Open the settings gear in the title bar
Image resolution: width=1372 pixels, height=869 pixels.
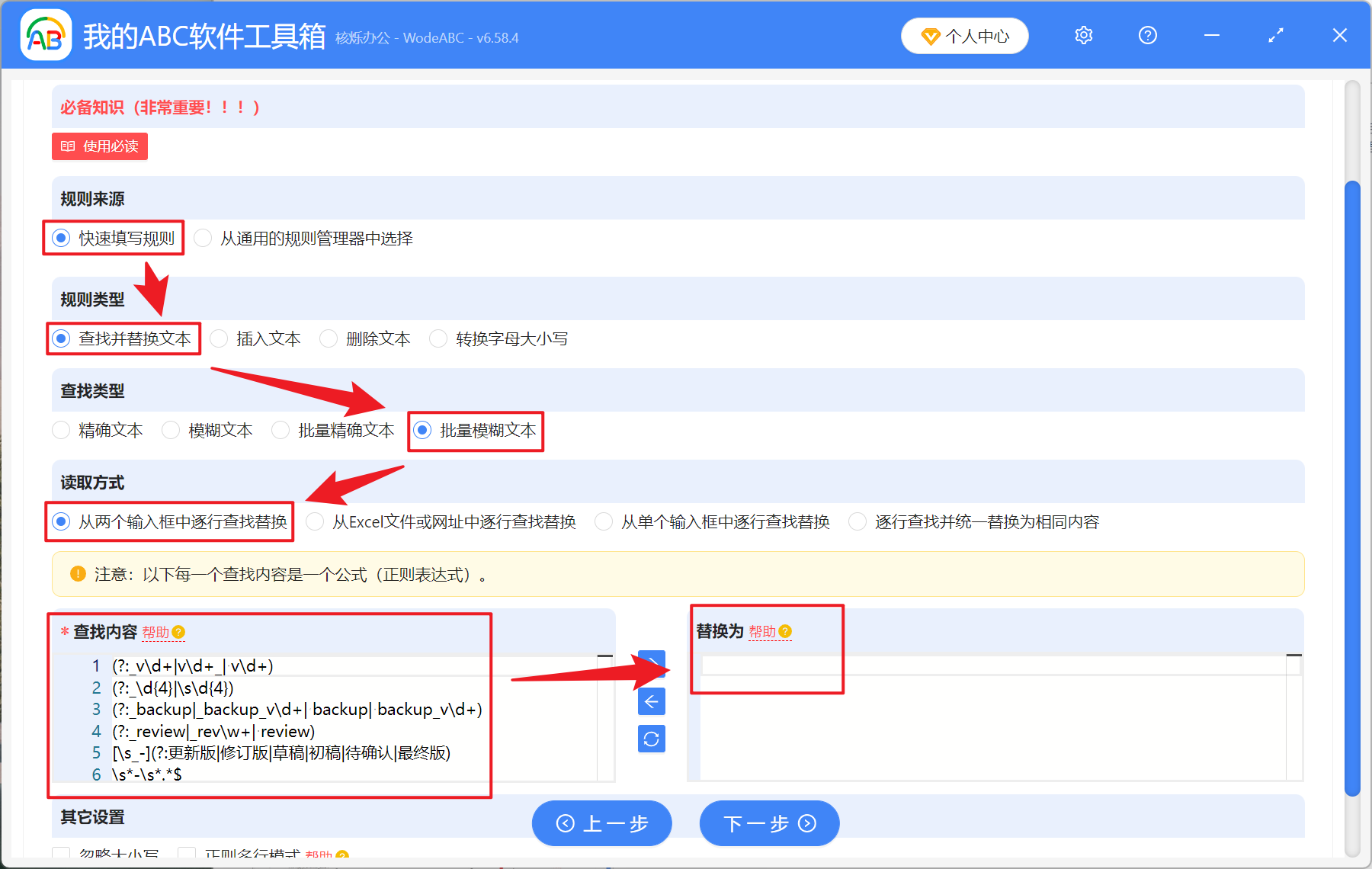coord(1083,35)
